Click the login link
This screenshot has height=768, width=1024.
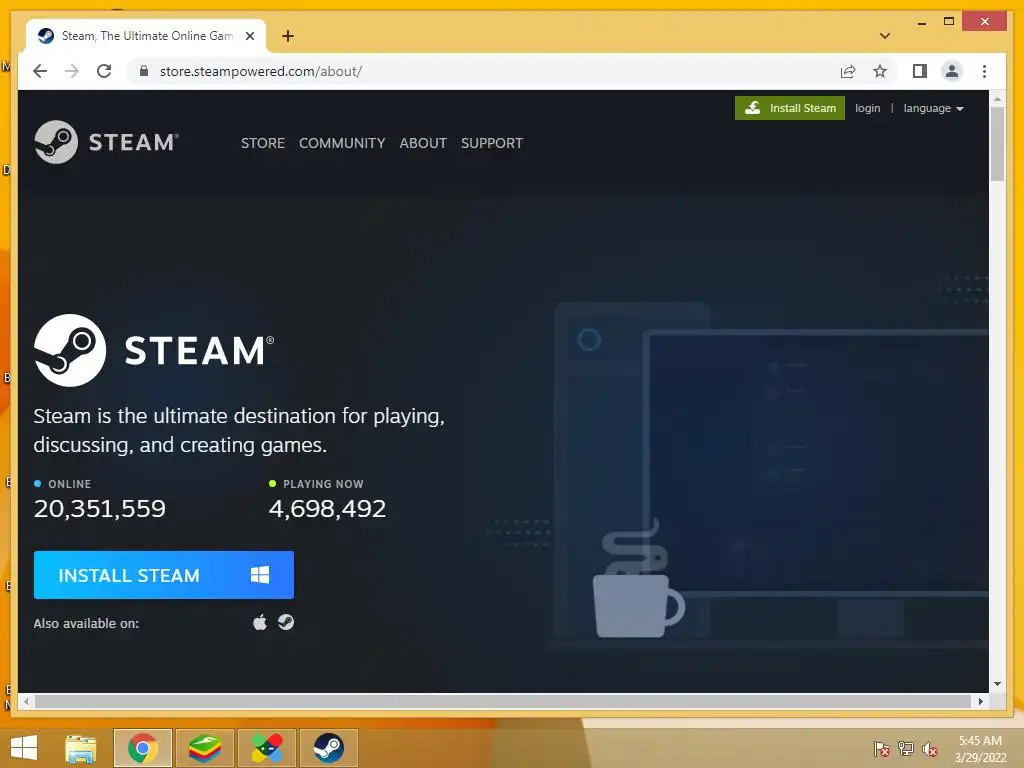[x=867, y=108]
